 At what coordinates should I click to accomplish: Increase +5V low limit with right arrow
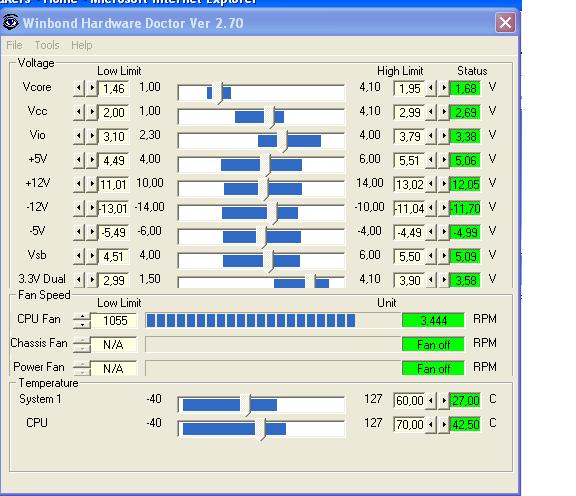[x=92, y=161]
